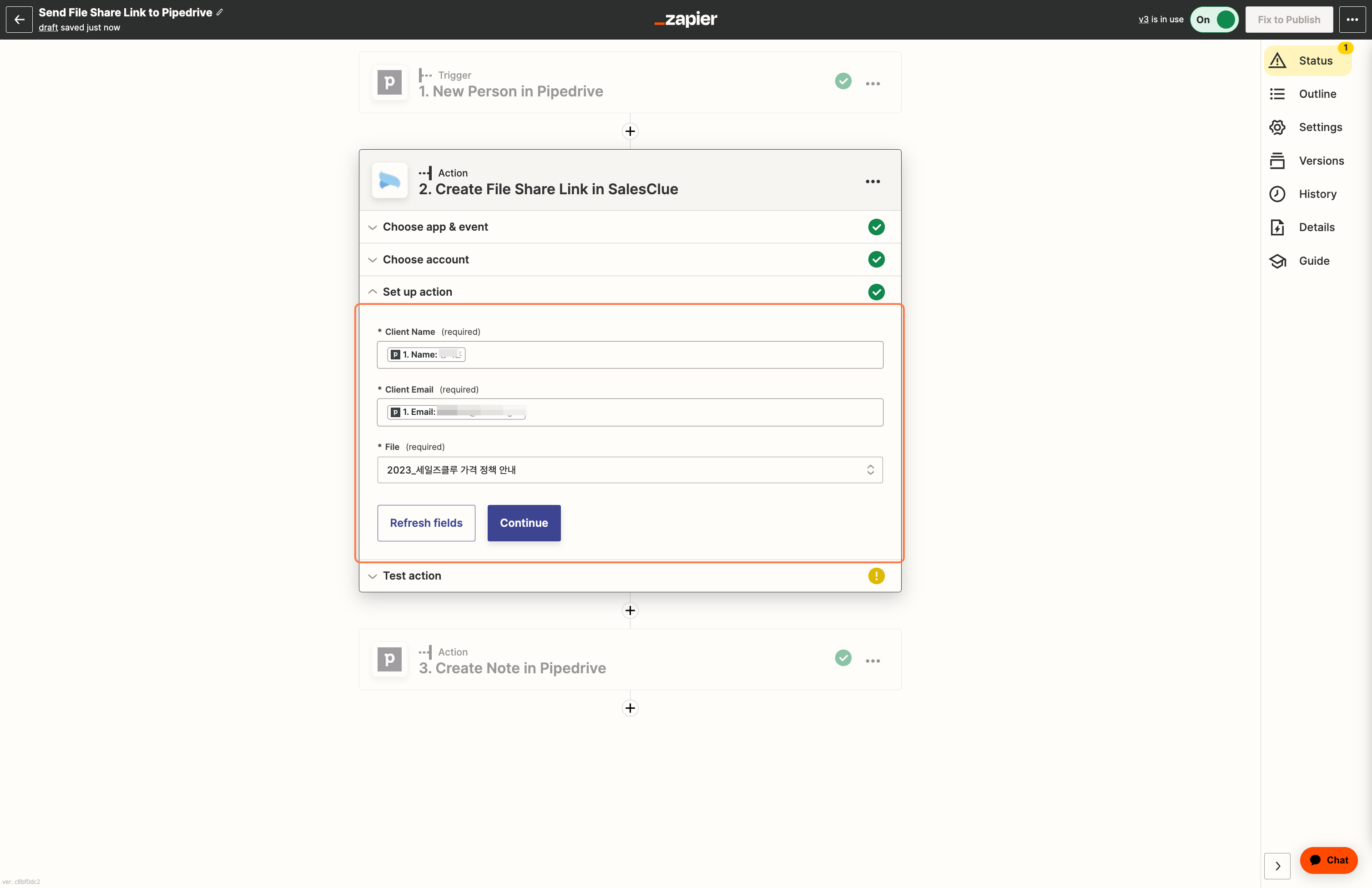Expand the Test action section
Viewport: 1372px width, 888px height.
pyautogui.click(x=630, y=575)
